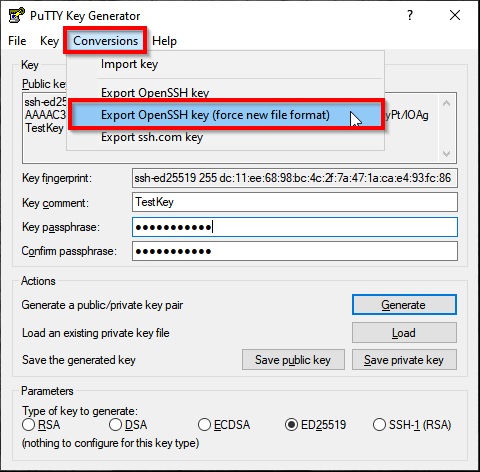Select the DSA key type
480x472 pixels.
128,425
